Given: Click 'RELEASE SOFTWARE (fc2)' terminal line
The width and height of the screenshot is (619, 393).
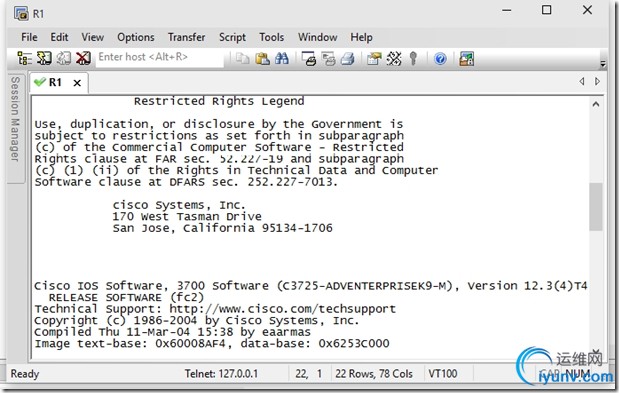Looking at the screenshot, I should (126, 297).
